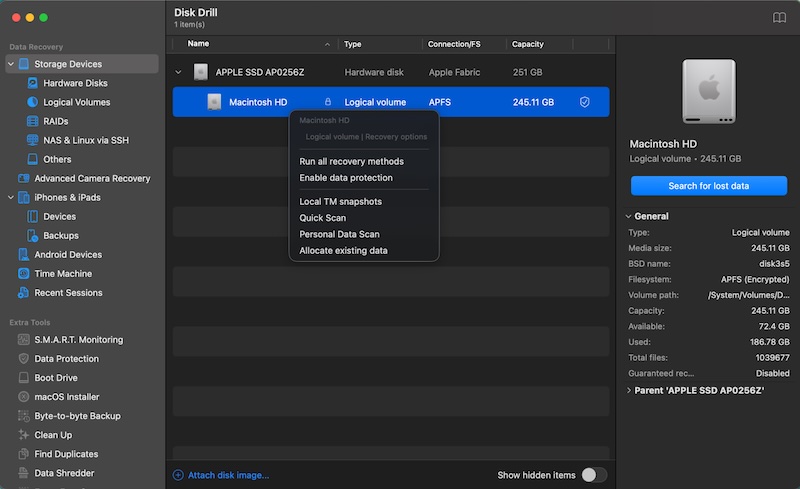The width and height of the screenshot is (800, 489).
Task: Expand the Parent 'APPLE SSD AP0256Z' section
Action: click(629, 390)
